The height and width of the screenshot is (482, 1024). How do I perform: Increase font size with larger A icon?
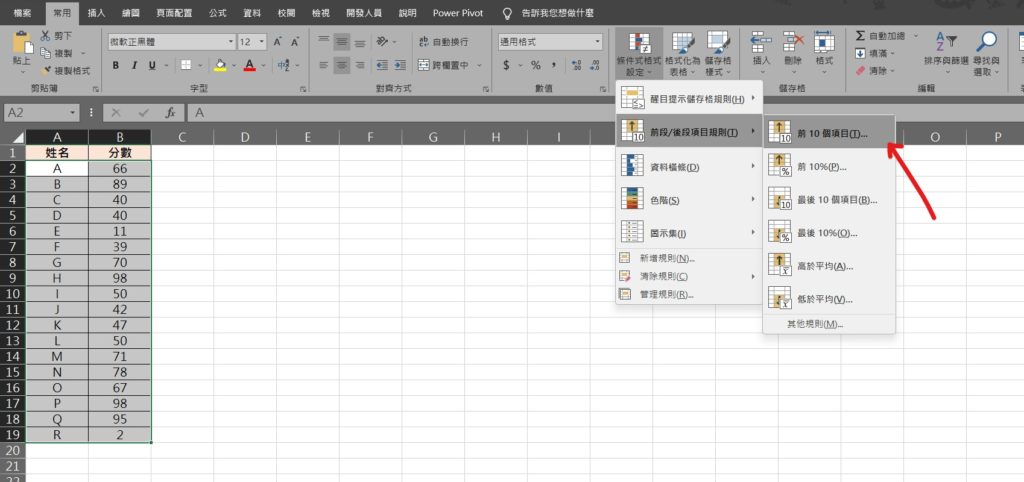[278, 42]
